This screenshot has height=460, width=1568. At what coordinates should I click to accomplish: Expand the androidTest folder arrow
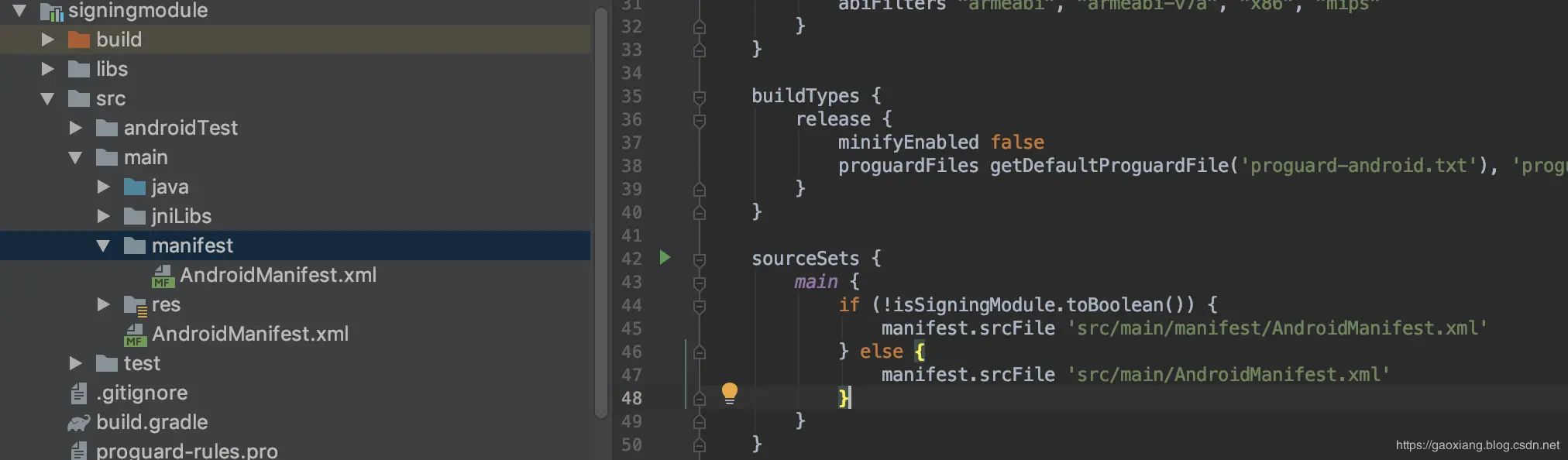click(x=75, y=128)
